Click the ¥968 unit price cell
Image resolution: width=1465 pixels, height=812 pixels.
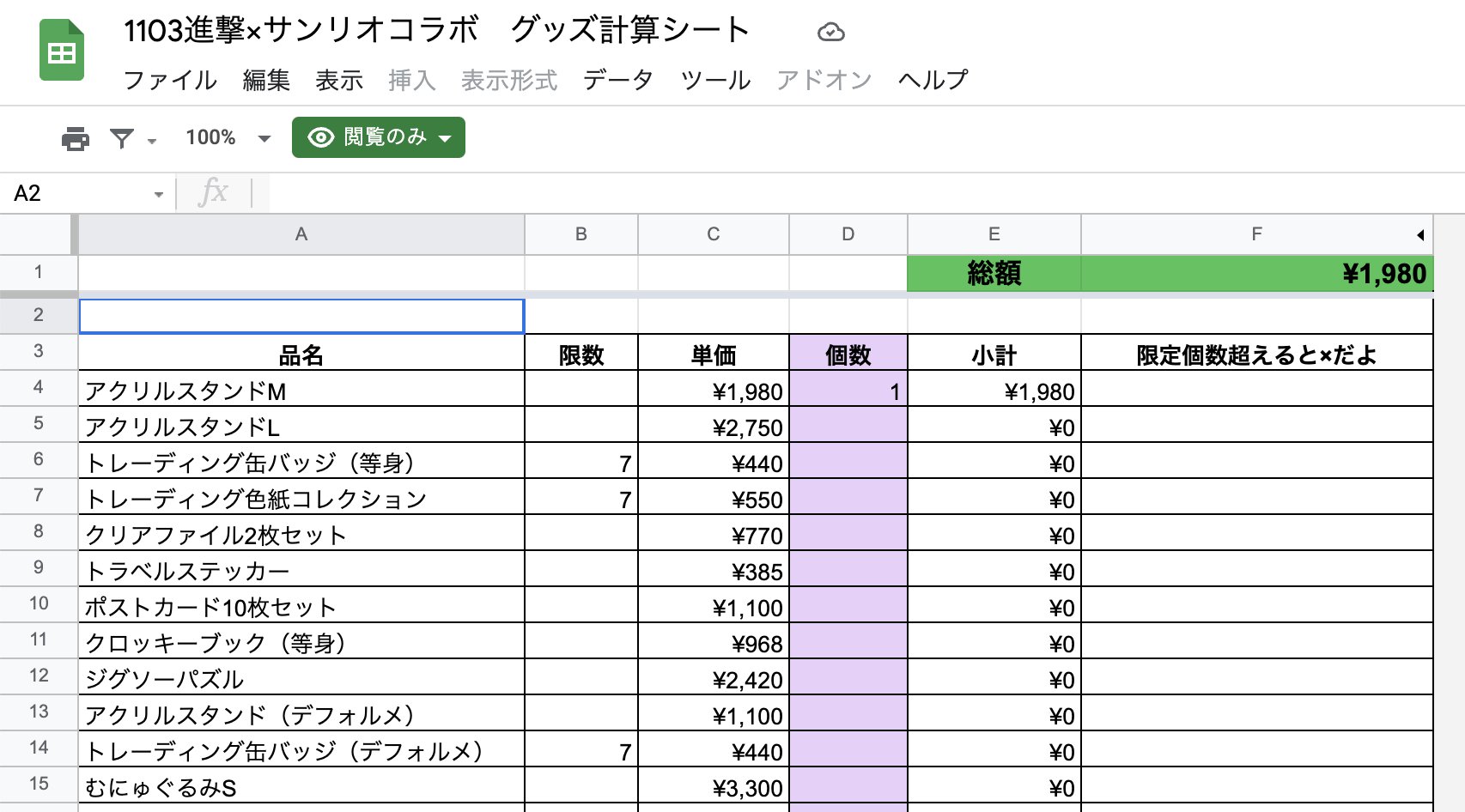[714, 641]
